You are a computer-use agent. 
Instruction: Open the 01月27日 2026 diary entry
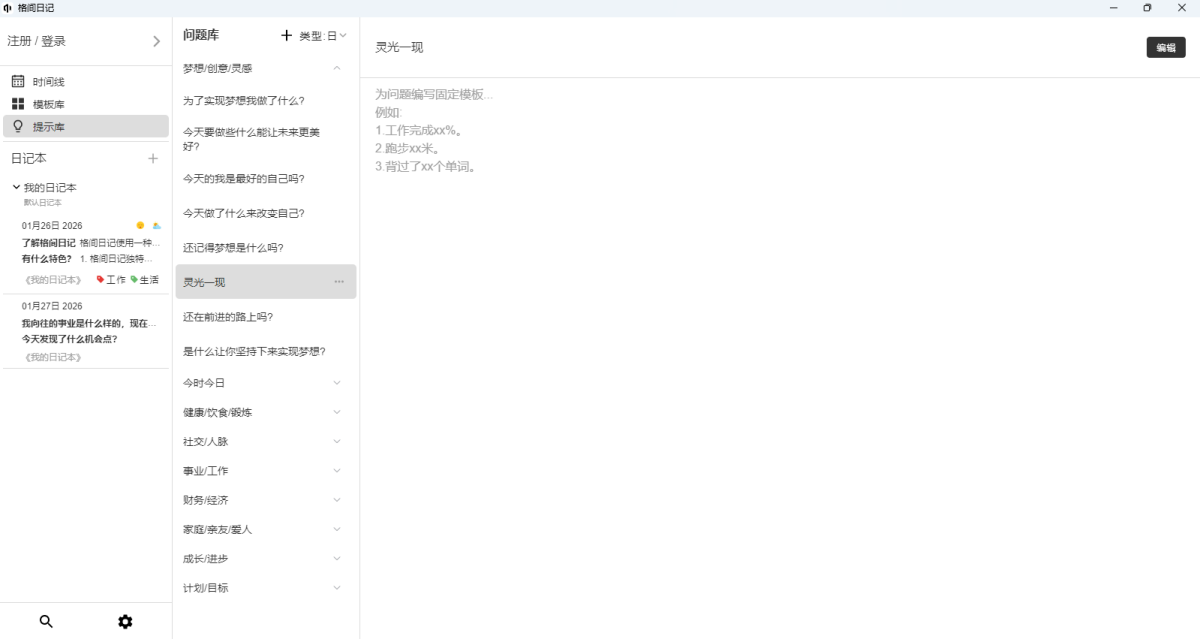[x=86, y=331]
